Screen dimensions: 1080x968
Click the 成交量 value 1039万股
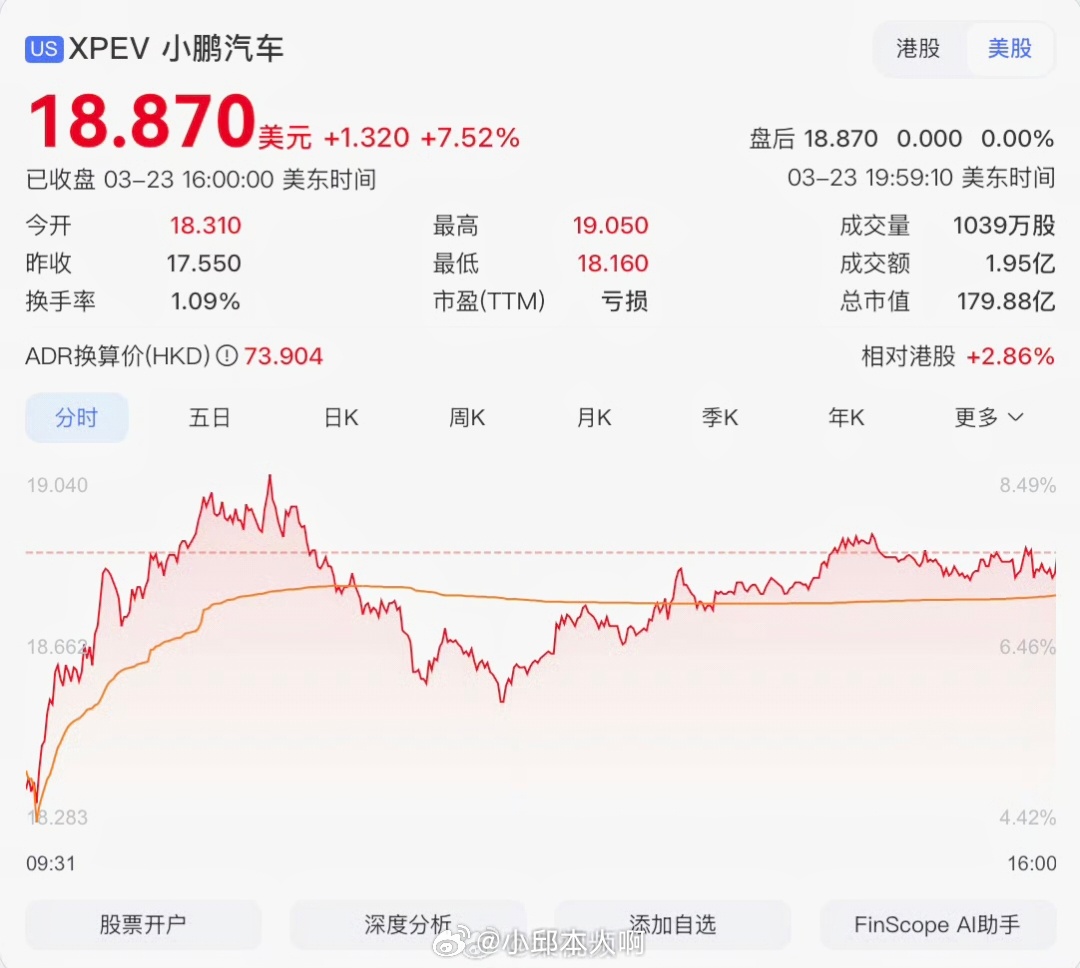click(1004, 225)
